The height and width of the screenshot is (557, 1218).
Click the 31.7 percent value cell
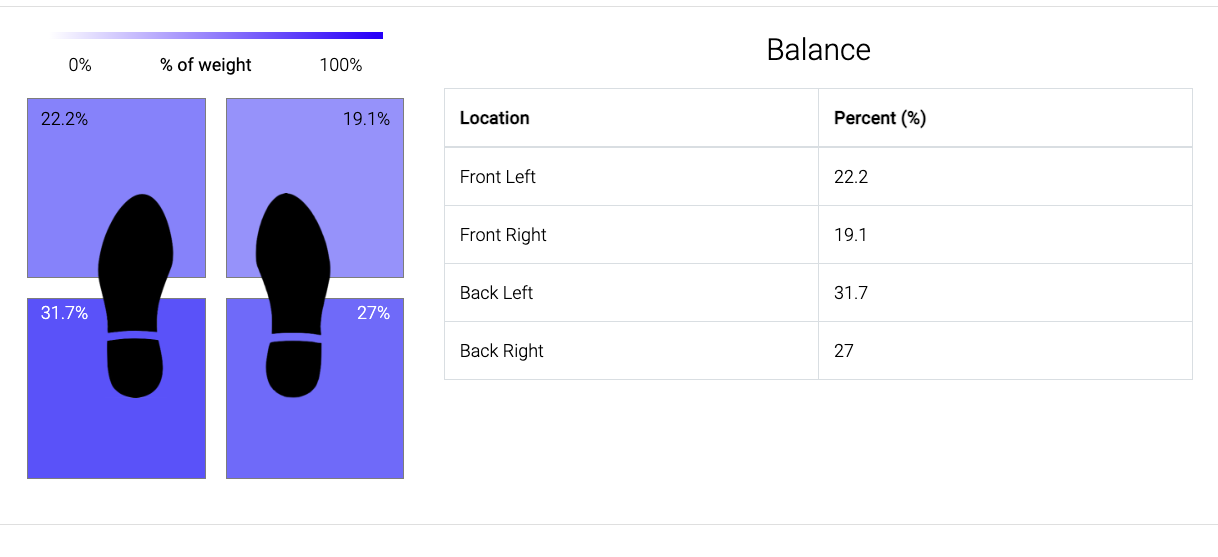click(x=1005, y=293)
